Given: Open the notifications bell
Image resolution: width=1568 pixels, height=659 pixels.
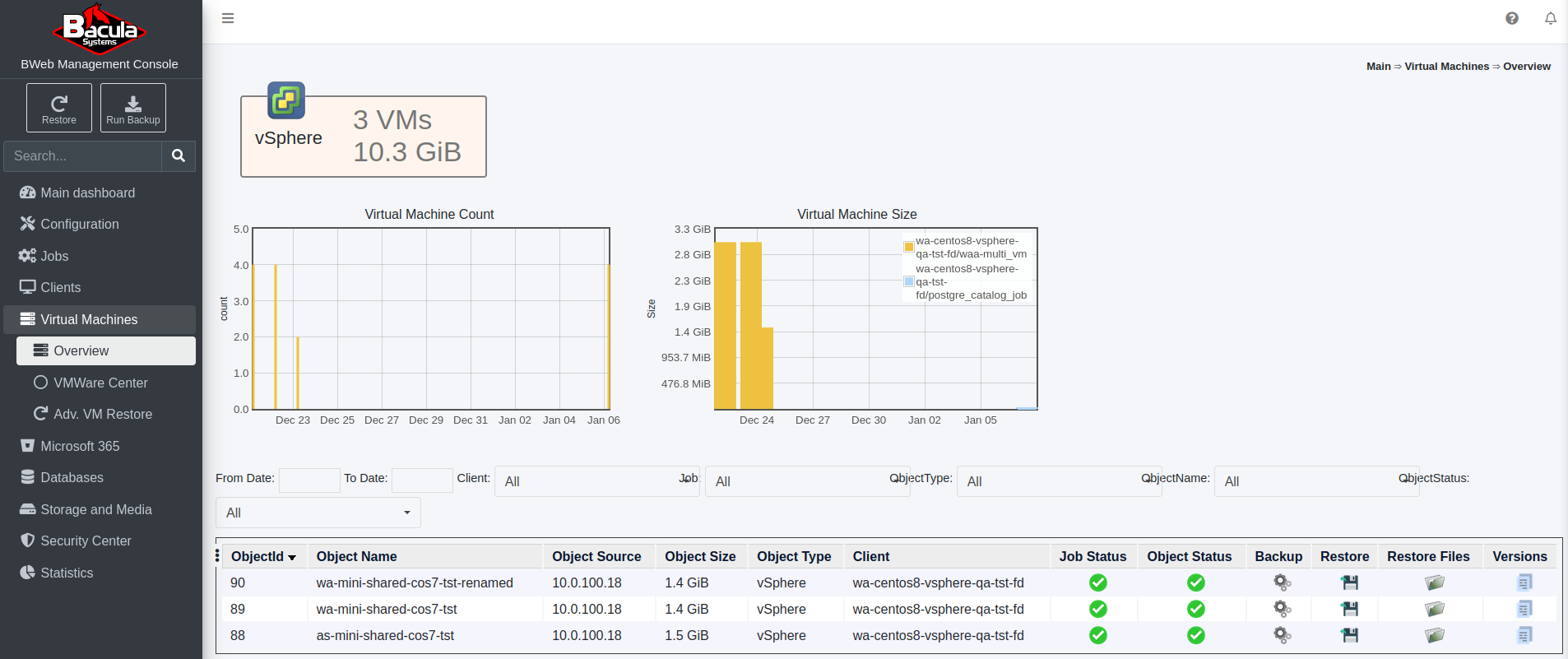Looking at the screenshot, I should [1551, 18].
